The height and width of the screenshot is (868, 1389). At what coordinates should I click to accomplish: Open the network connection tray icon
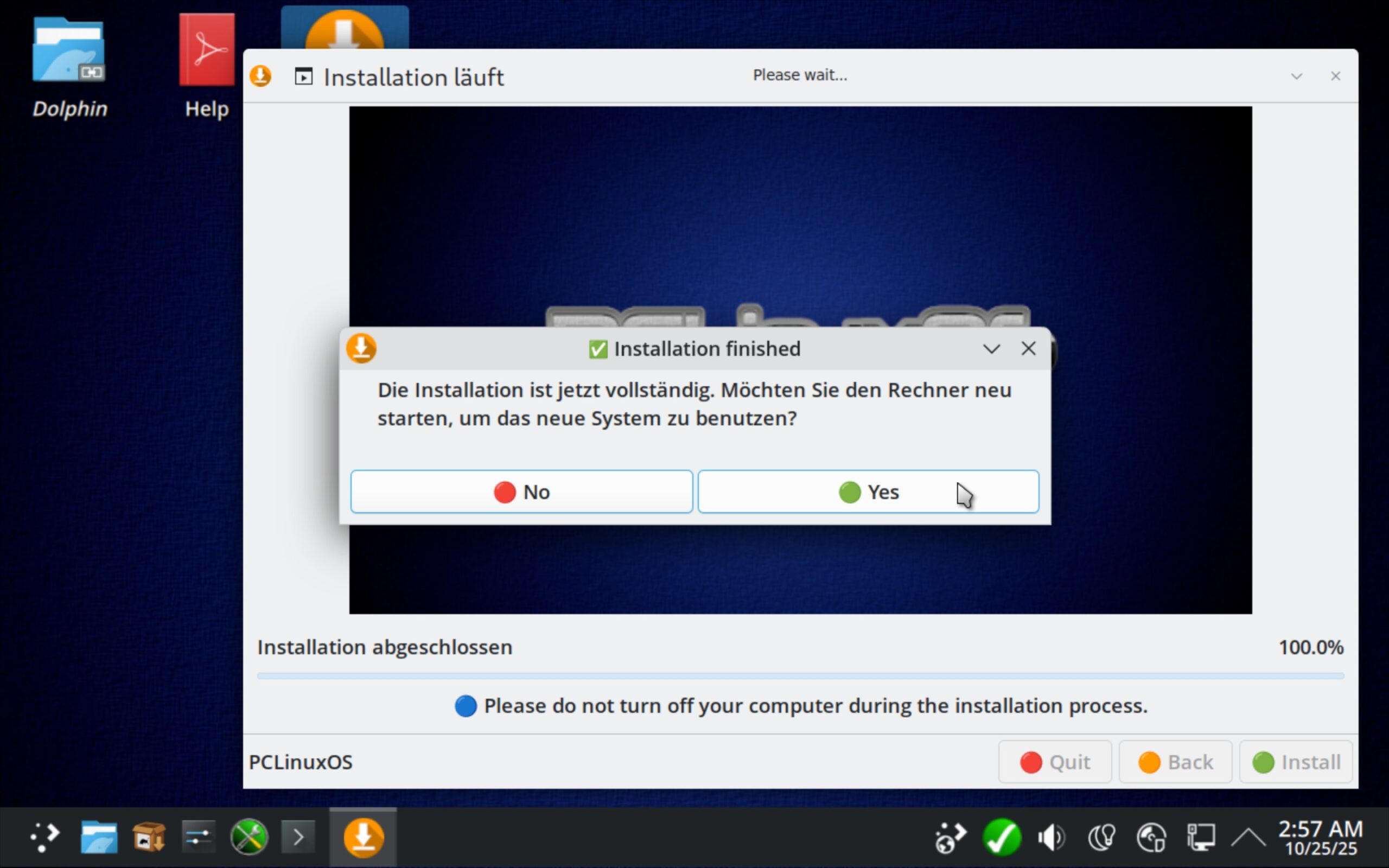1201,837
